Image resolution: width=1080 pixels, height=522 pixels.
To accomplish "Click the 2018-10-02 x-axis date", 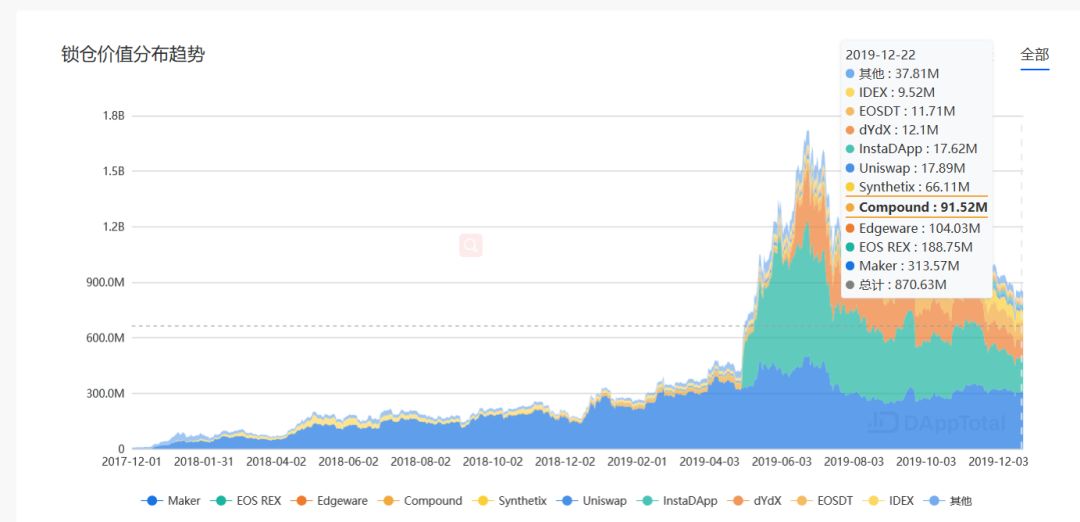I will 492,461.
